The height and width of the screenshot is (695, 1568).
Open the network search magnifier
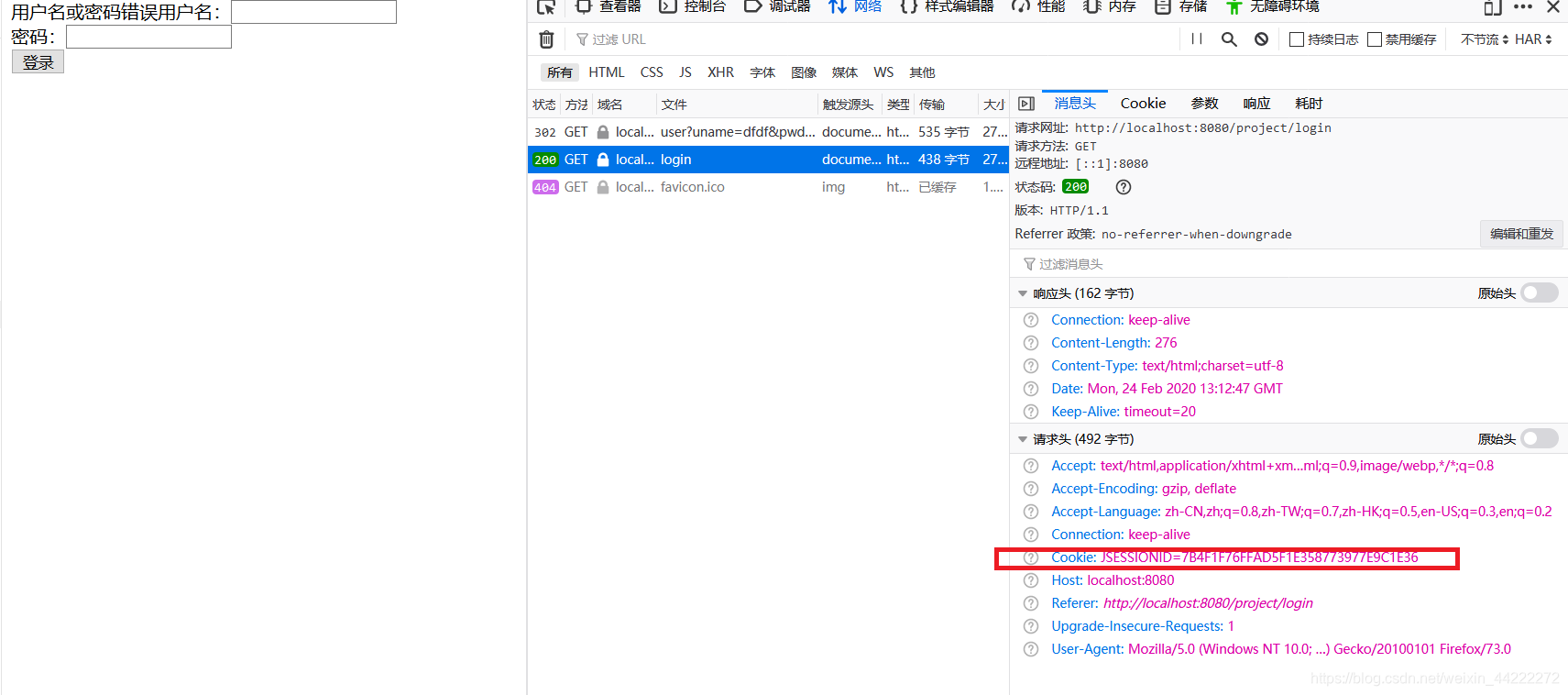pyautogui.click(x=1229, y=39)
